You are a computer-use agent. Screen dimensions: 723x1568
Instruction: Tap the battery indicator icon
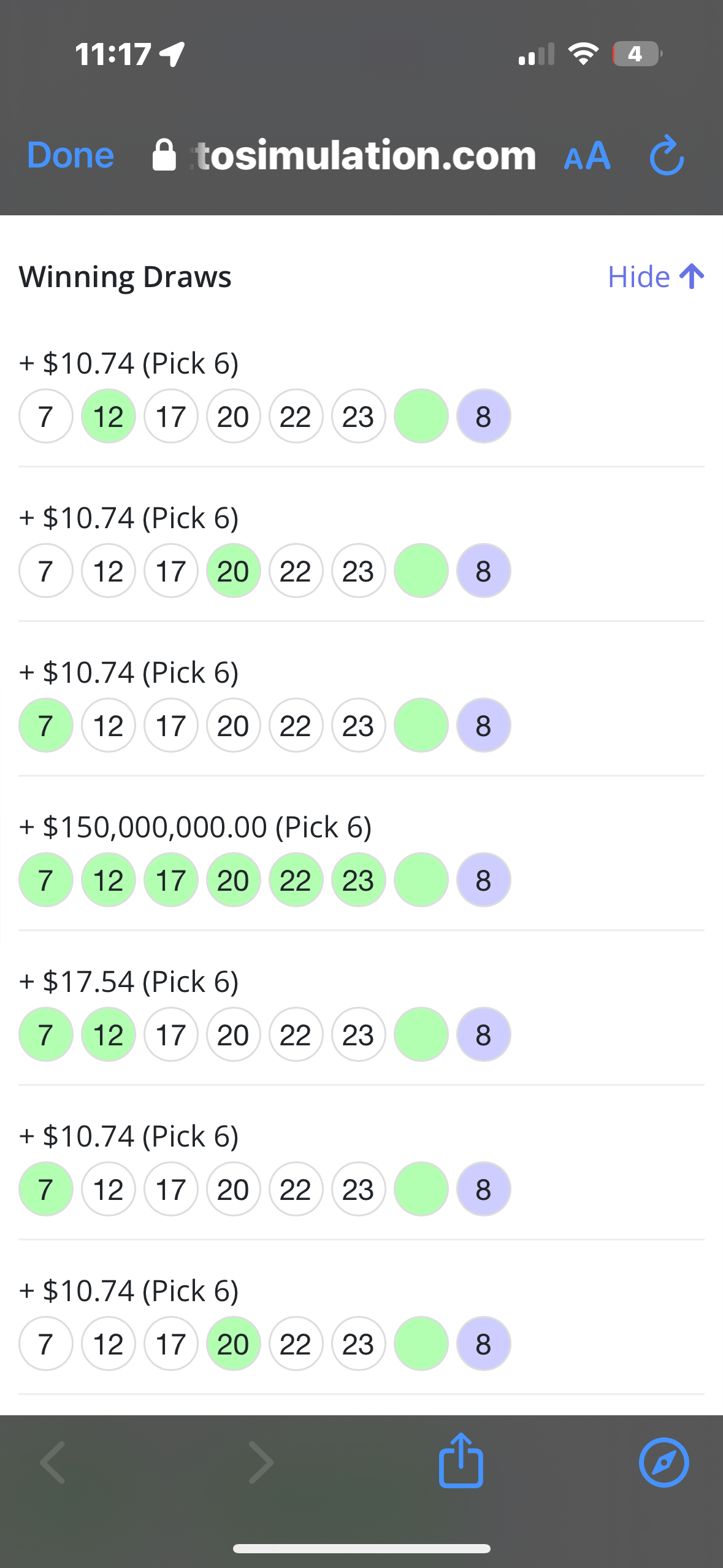point(637,54)
